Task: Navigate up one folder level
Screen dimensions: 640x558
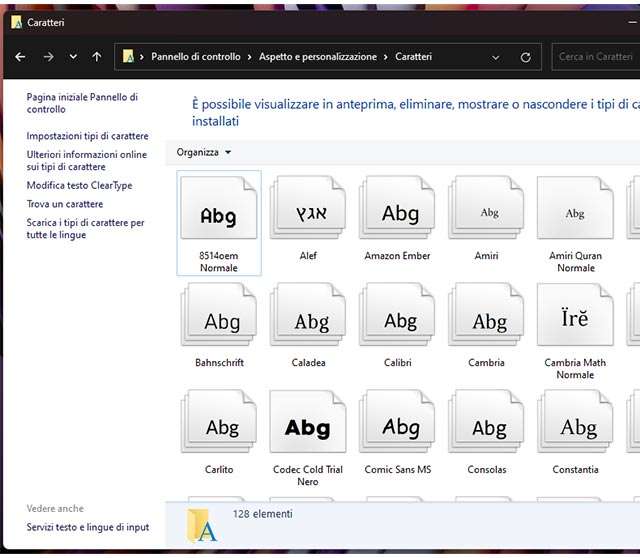Action: 96,57
